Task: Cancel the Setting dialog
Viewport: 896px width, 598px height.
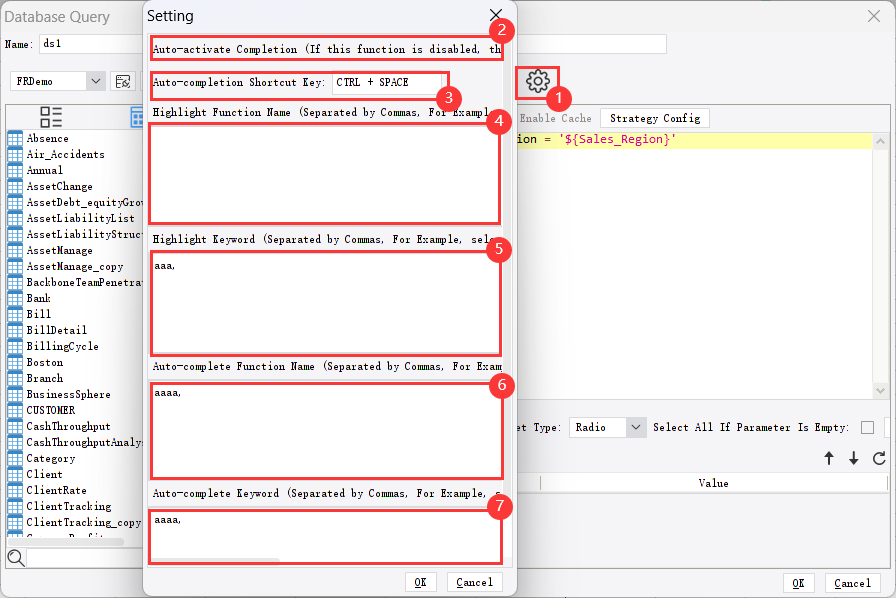Action: coord(474,582)
